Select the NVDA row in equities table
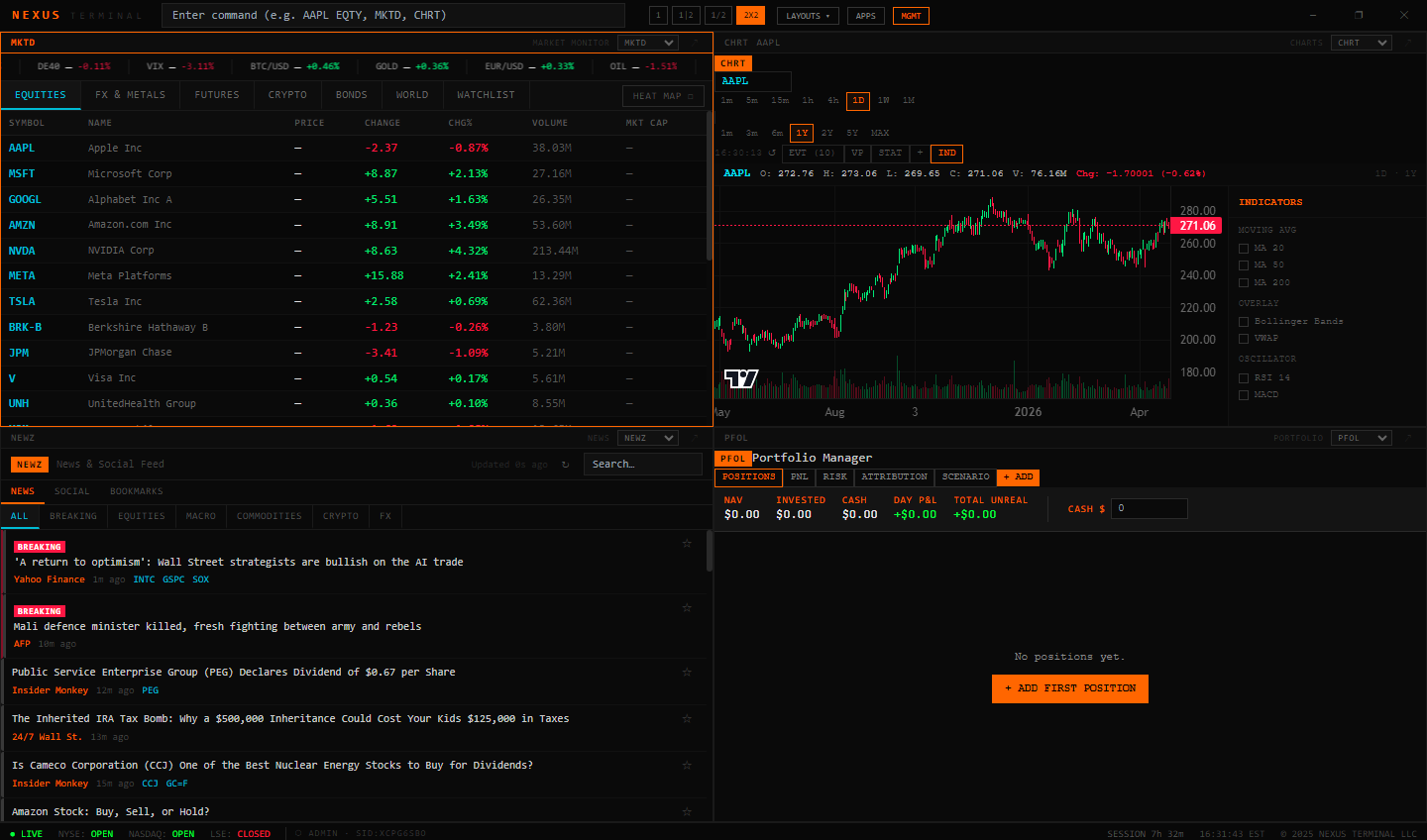 tap(353, 251)
